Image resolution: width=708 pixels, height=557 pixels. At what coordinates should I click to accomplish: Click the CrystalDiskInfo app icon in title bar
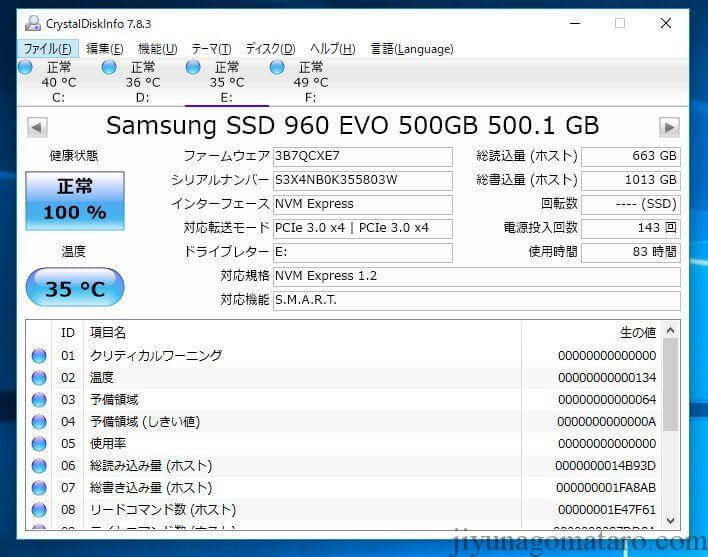[33, 23]
